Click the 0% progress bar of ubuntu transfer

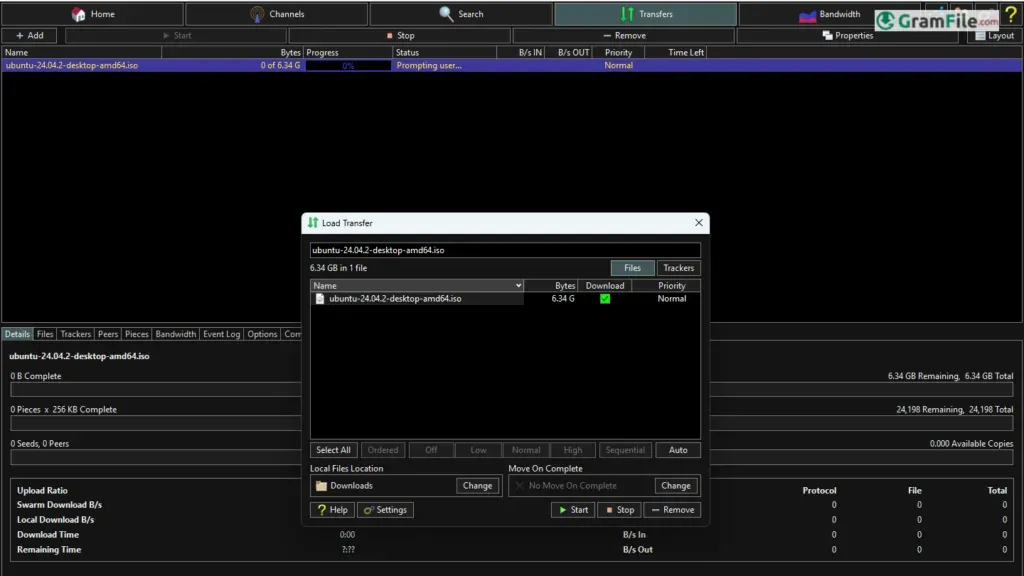coord(348,65)
